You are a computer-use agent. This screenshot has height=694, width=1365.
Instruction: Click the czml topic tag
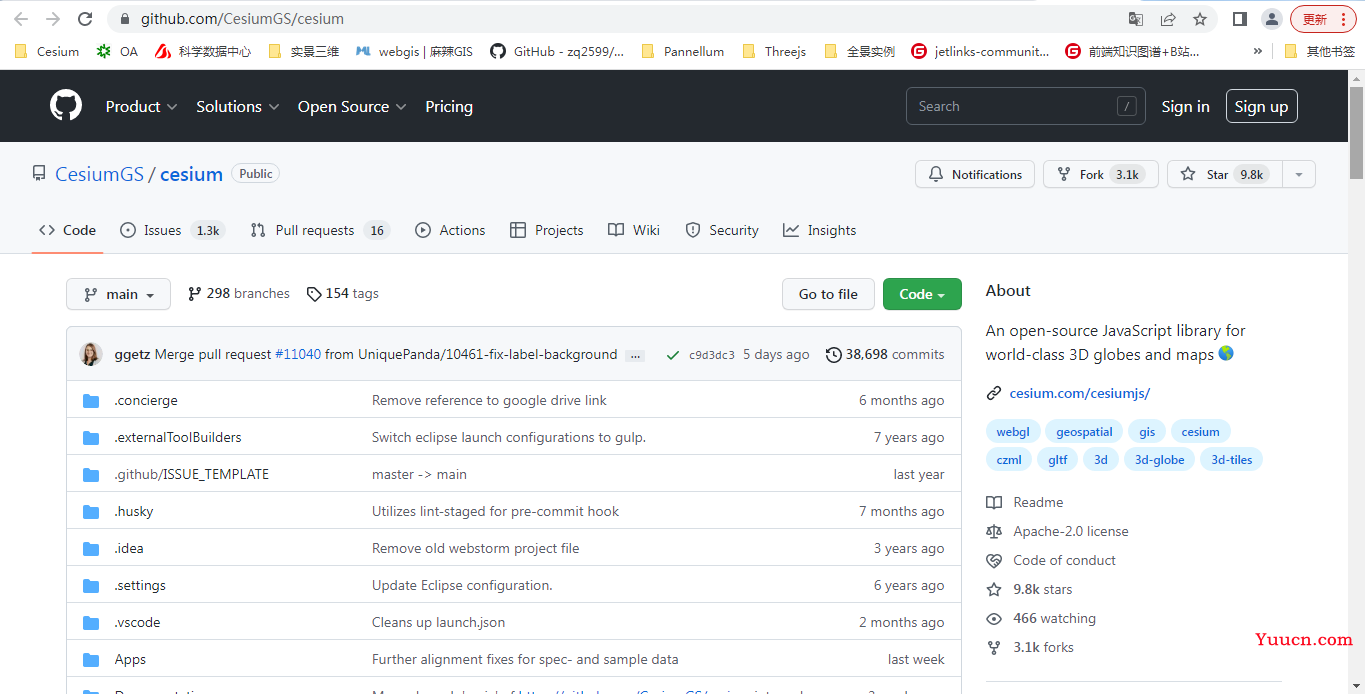1009,460
